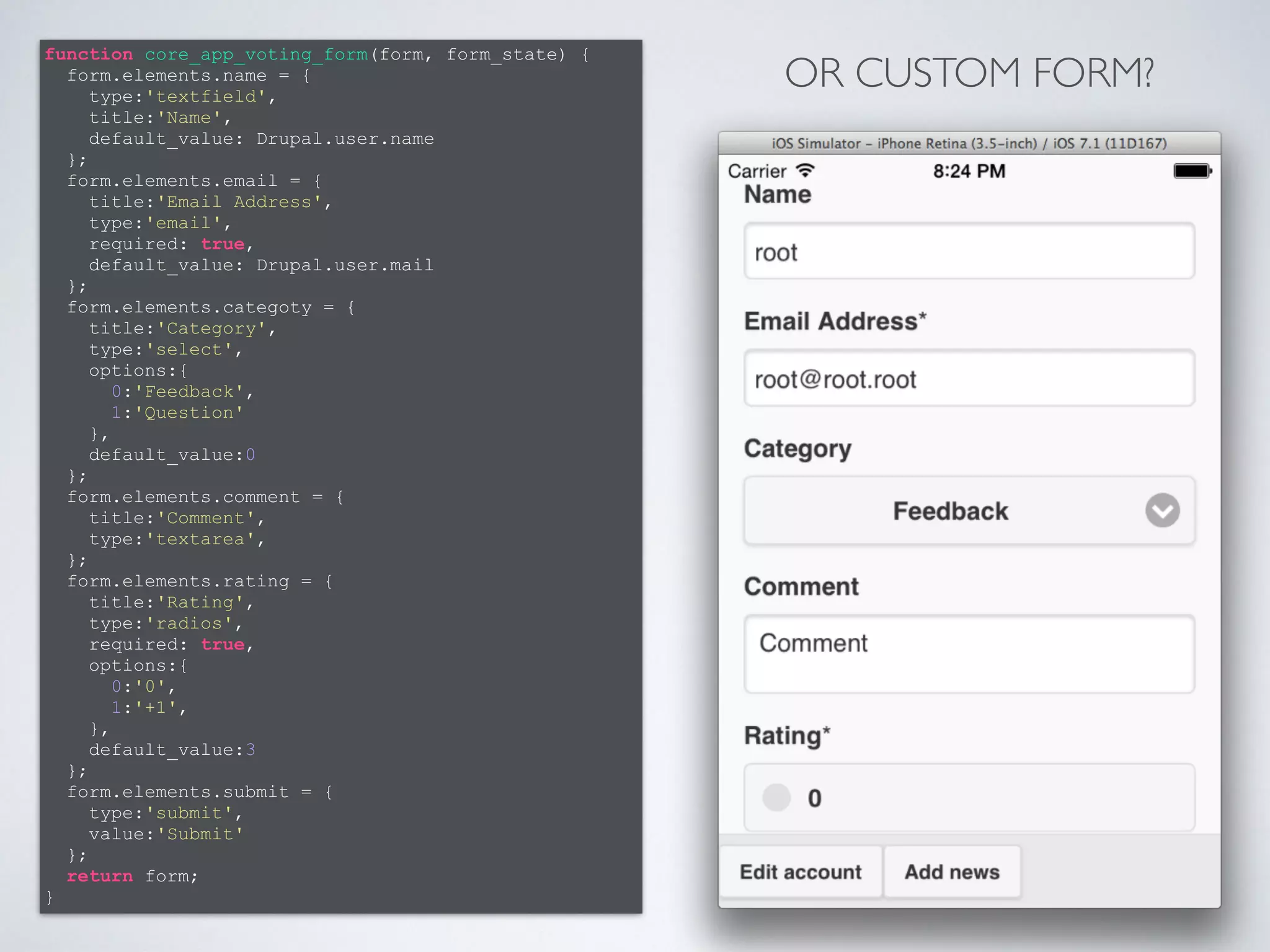
Task: Click the "title:'Comment'," code line
Action: coord(177,518)
